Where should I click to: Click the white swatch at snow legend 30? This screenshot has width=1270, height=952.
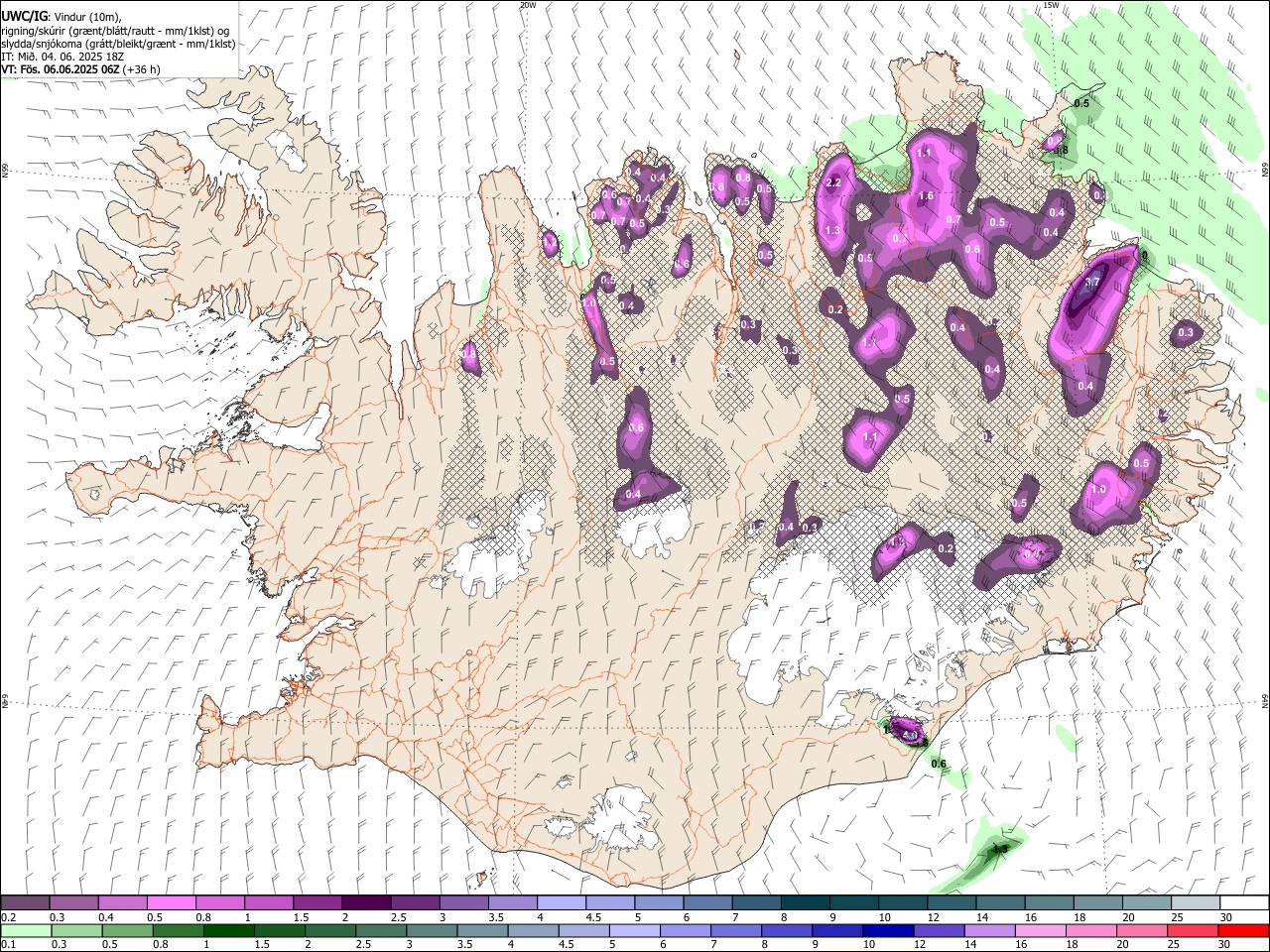pyautogui.click(x=1244, y=903)
